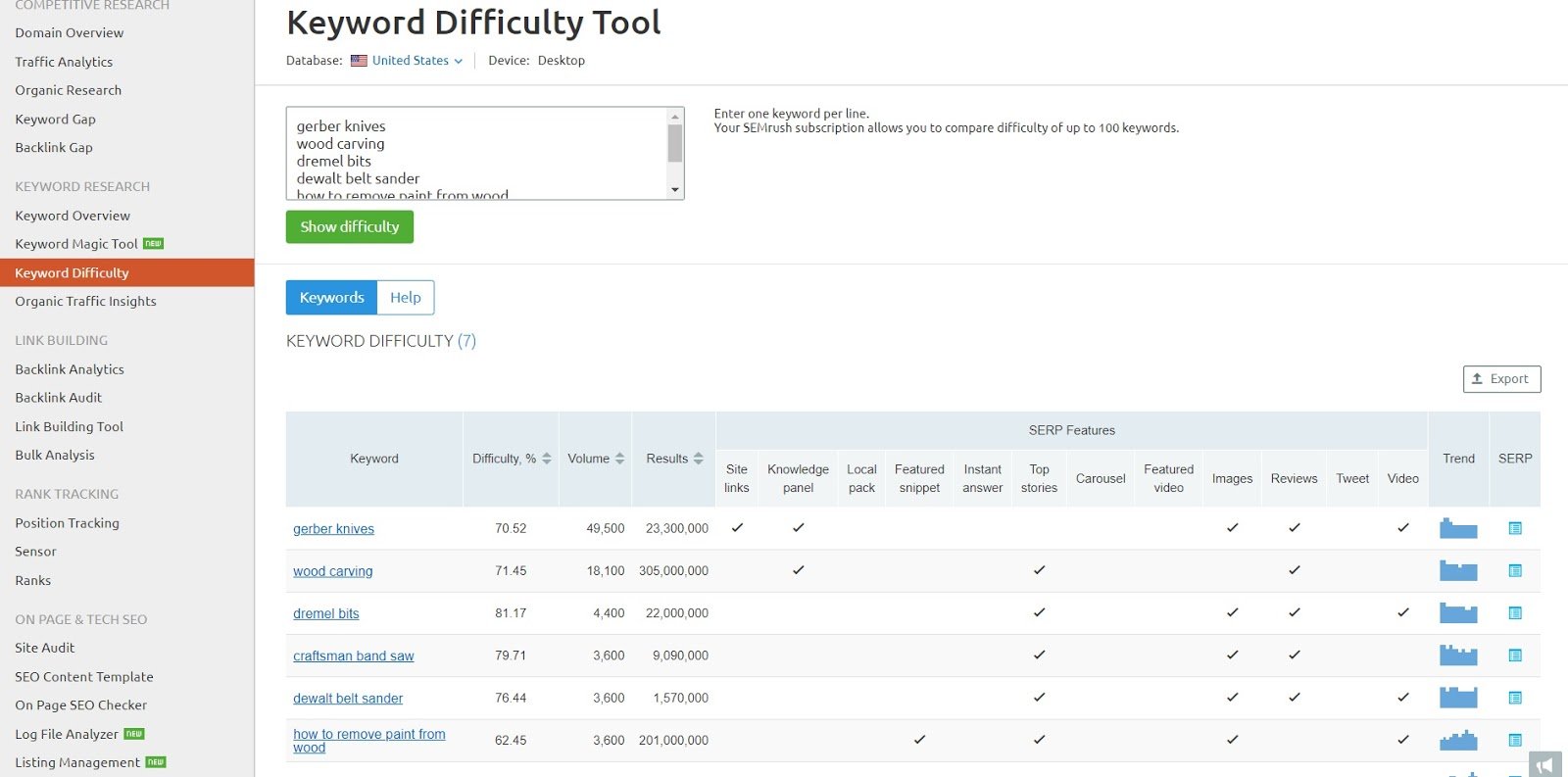Open On Page SEO Checker in sidebar
The height and width of the screenshot is (777, 1568).
[x=80, y=705]
